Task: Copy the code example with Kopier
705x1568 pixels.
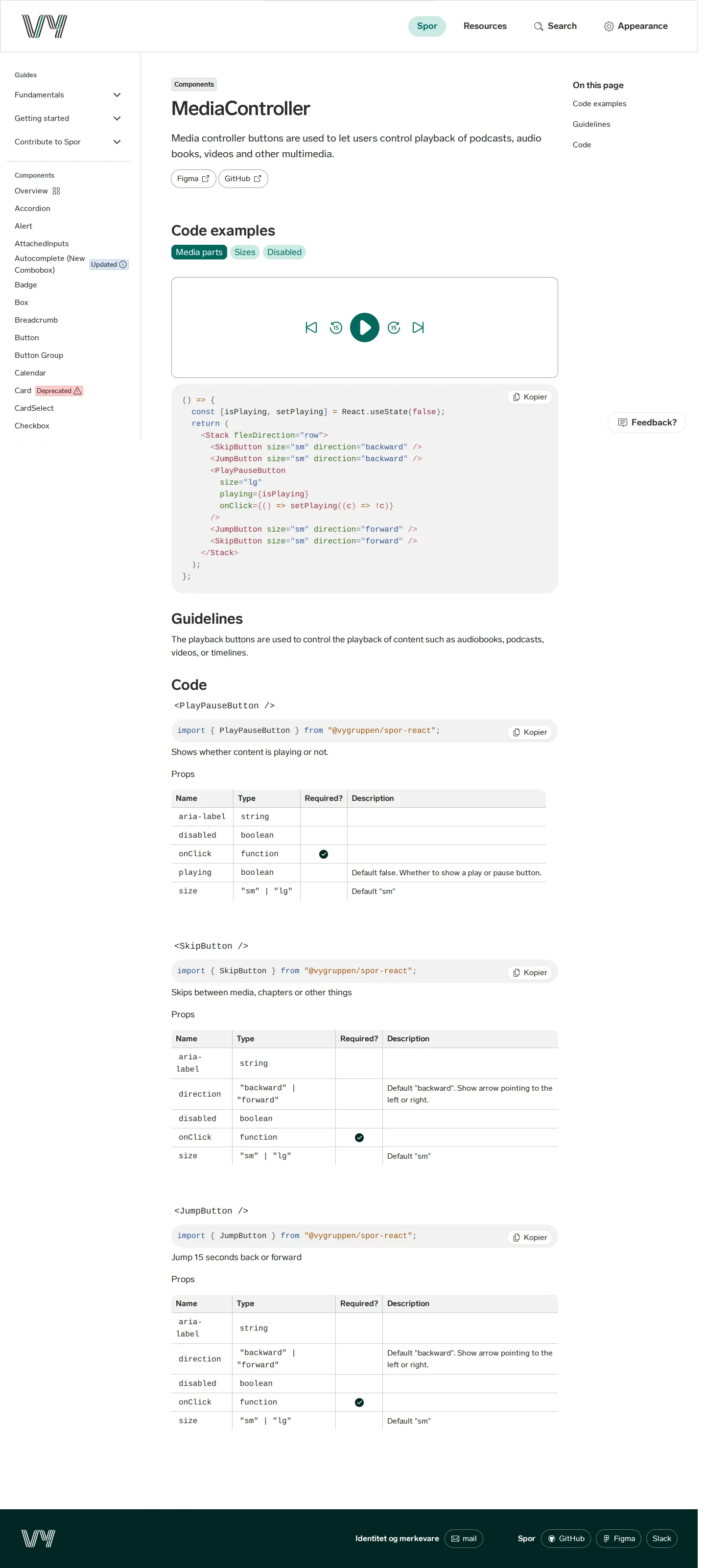Action: [x=530, y=397]
